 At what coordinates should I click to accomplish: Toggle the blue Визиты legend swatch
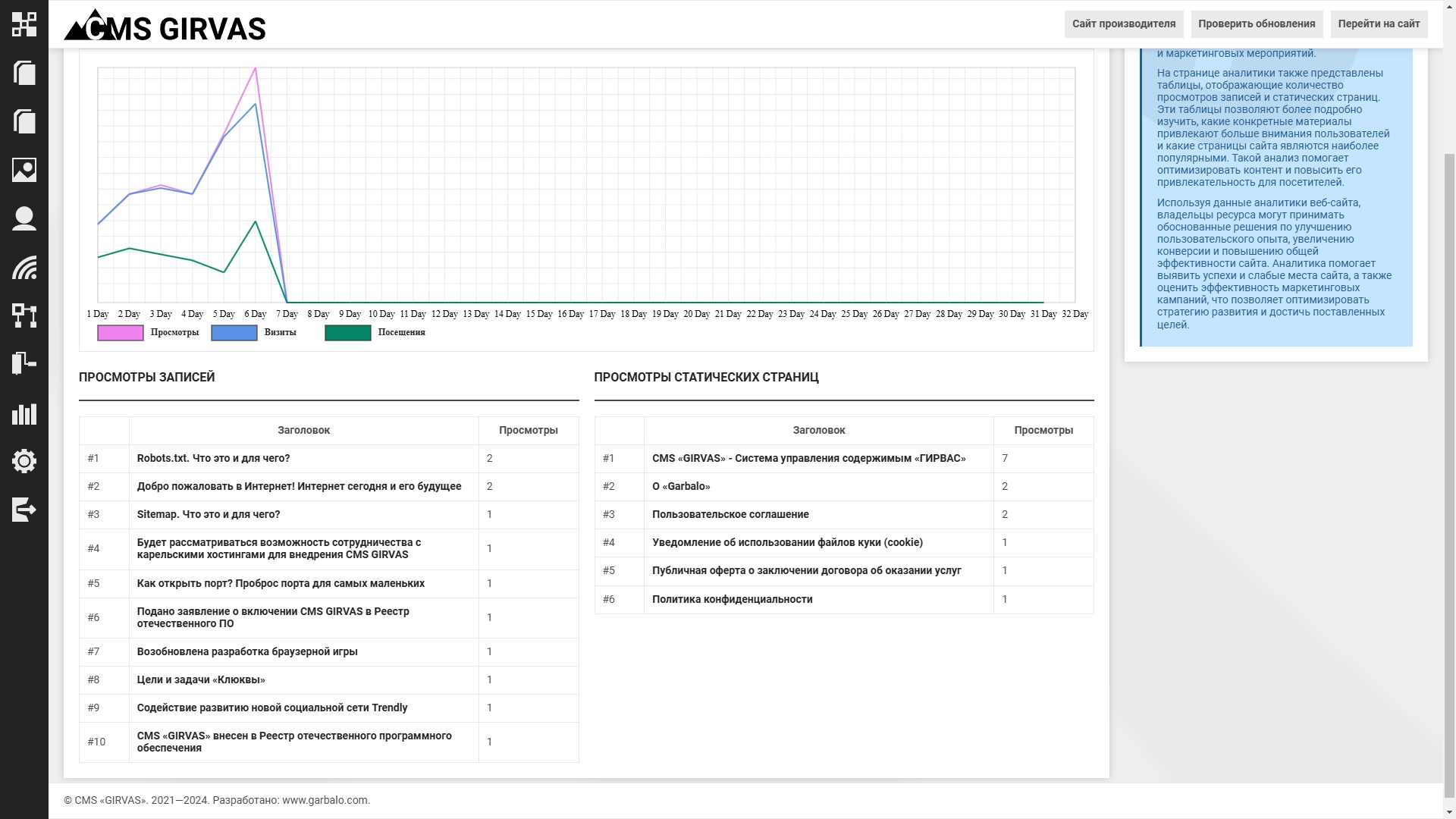pyautogui.click(x=234, y=333)
